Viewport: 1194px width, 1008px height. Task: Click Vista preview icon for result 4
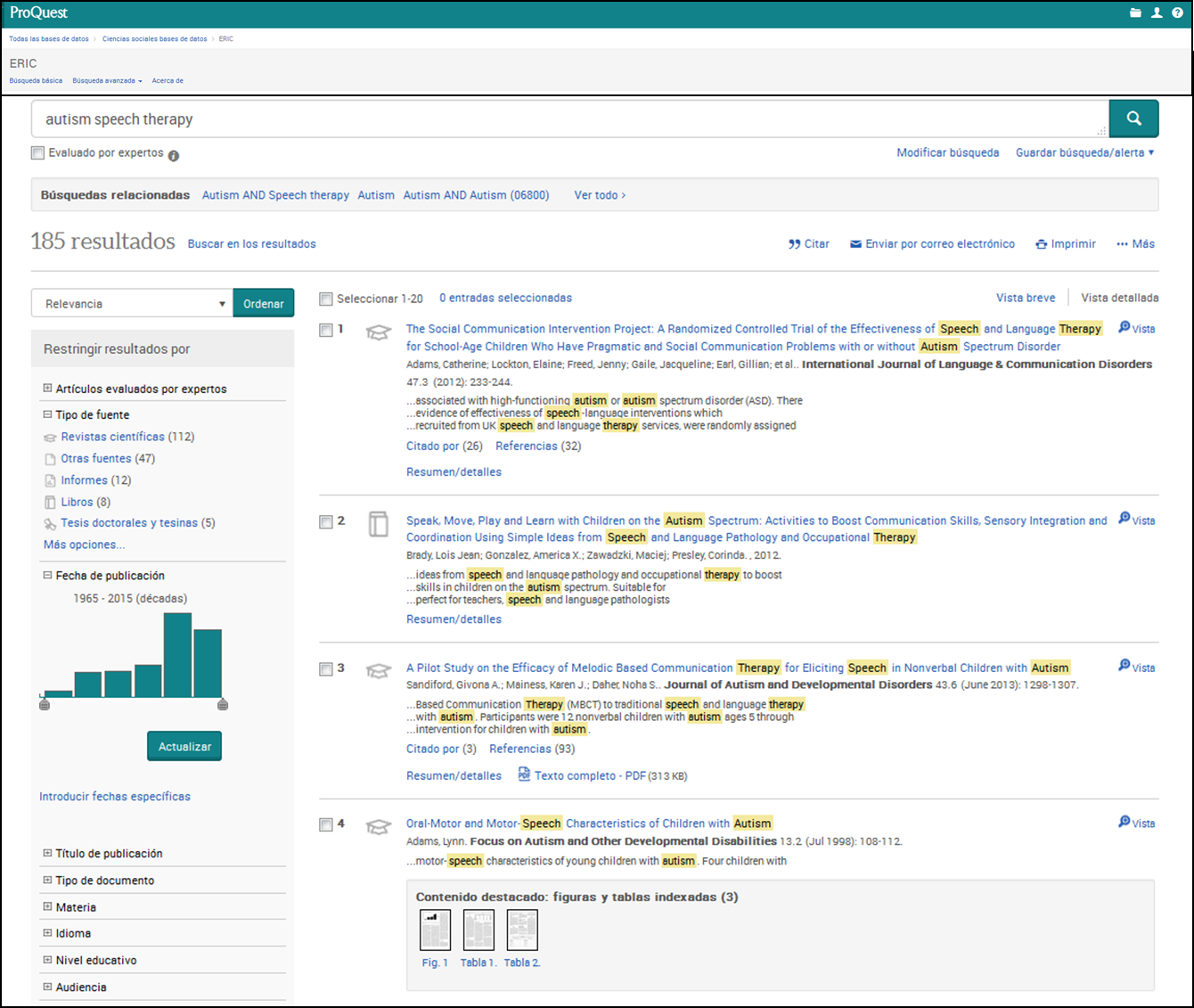click(1124, 822)
